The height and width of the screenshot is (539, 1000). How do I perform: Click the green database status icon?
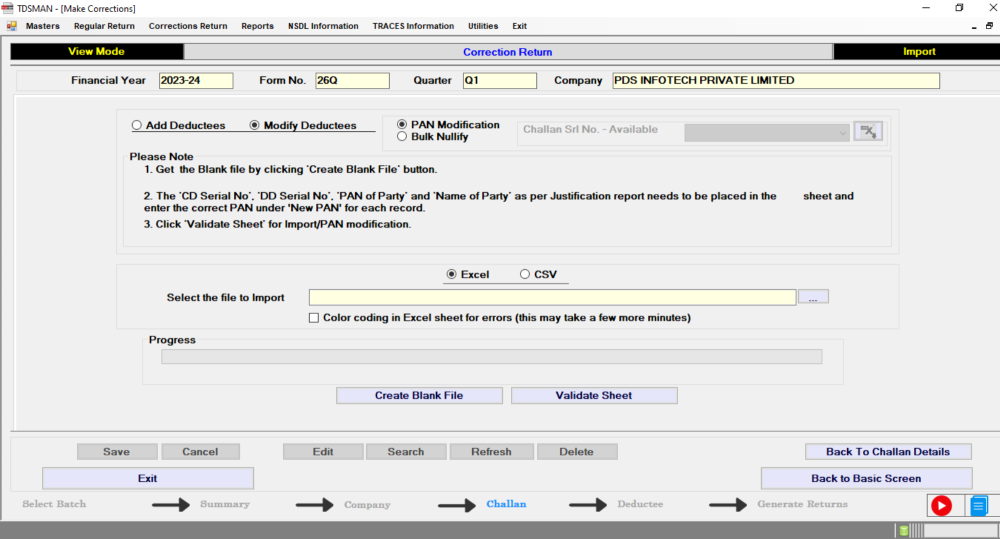[x=904, y=531]
